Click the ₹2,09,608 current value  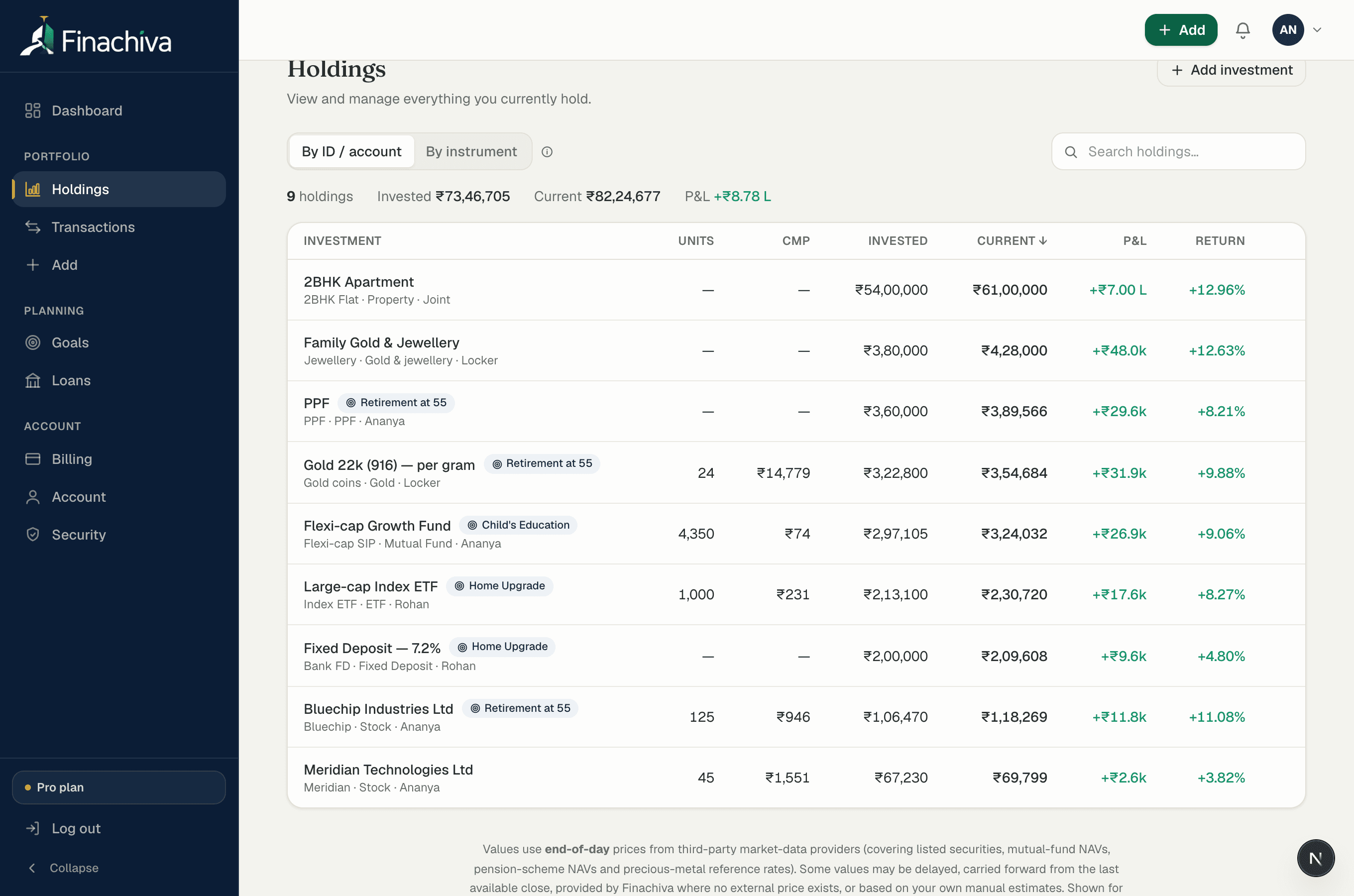coord(1014,656)
